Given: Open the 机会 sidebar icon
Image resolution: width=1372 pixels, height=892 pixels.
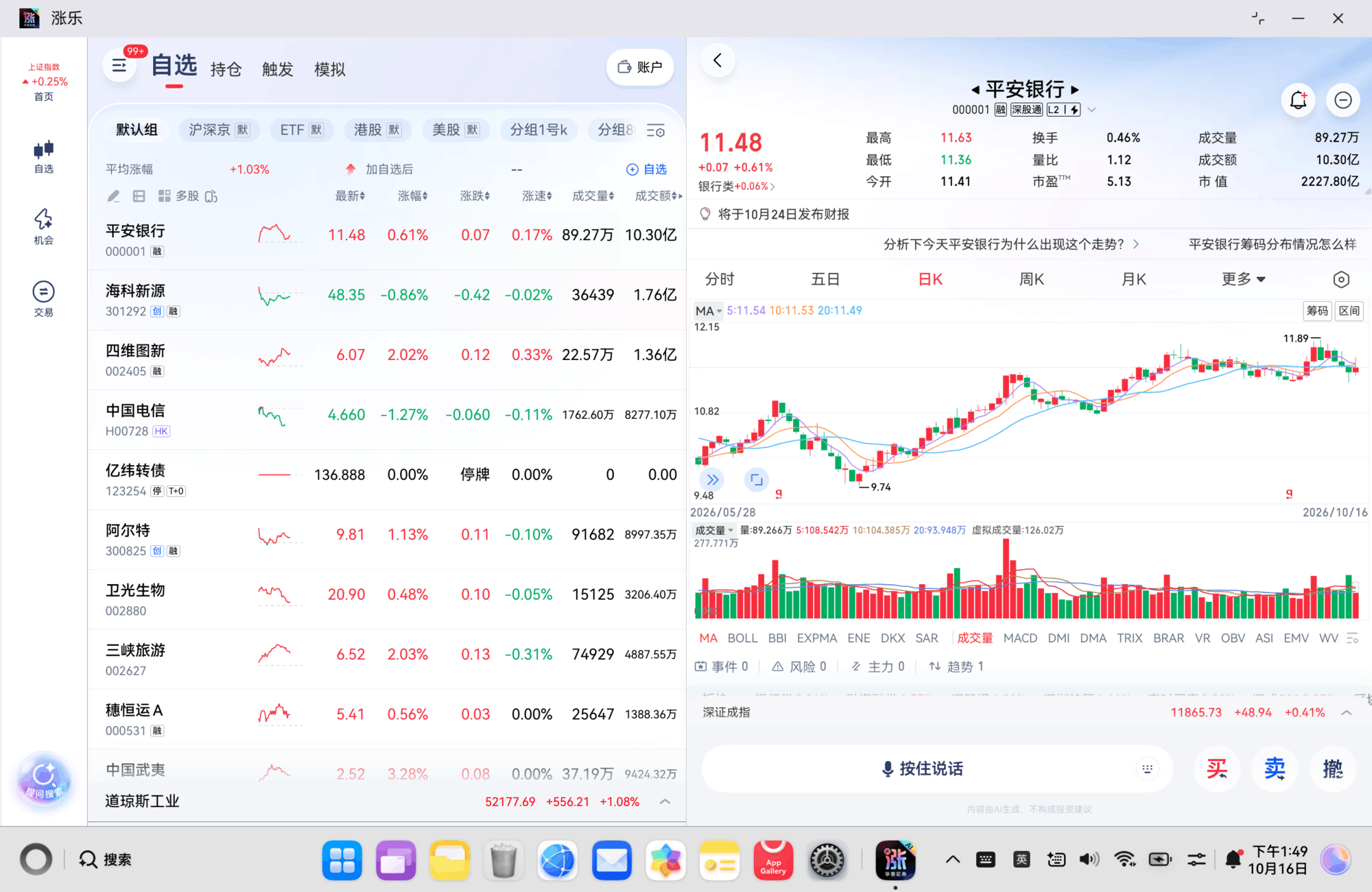Looking at the screenshot, I should click(x=43, y=228).
